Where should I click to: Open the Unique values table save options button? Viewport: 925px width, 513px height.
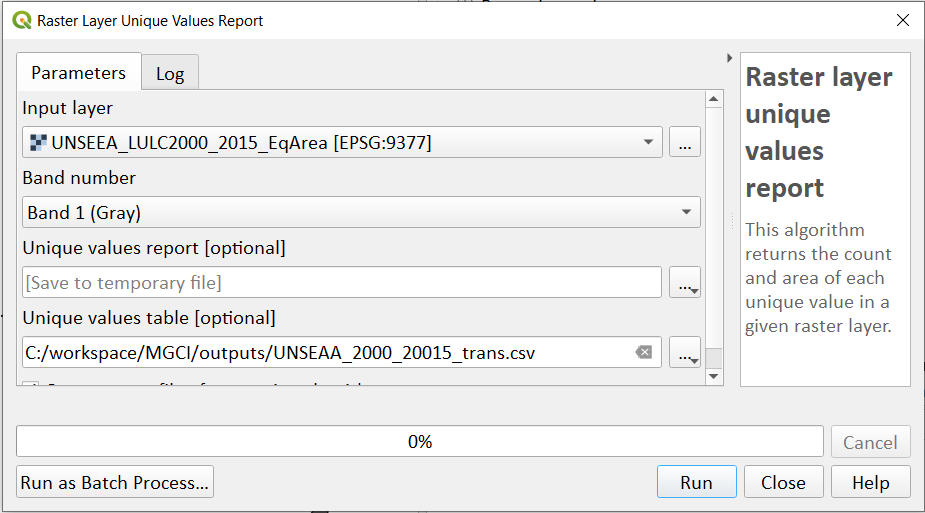(685, 352)
